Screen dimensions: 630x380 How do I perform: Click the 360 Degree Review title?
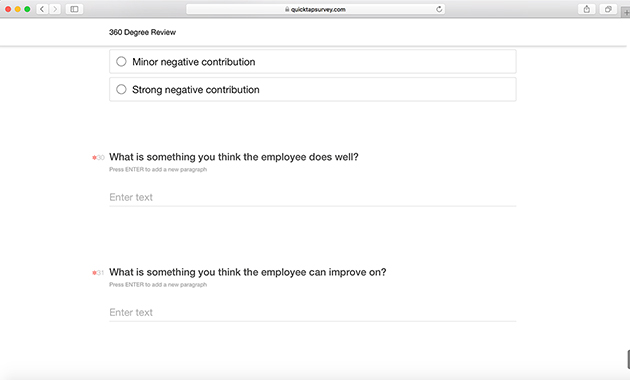(142, 32)
